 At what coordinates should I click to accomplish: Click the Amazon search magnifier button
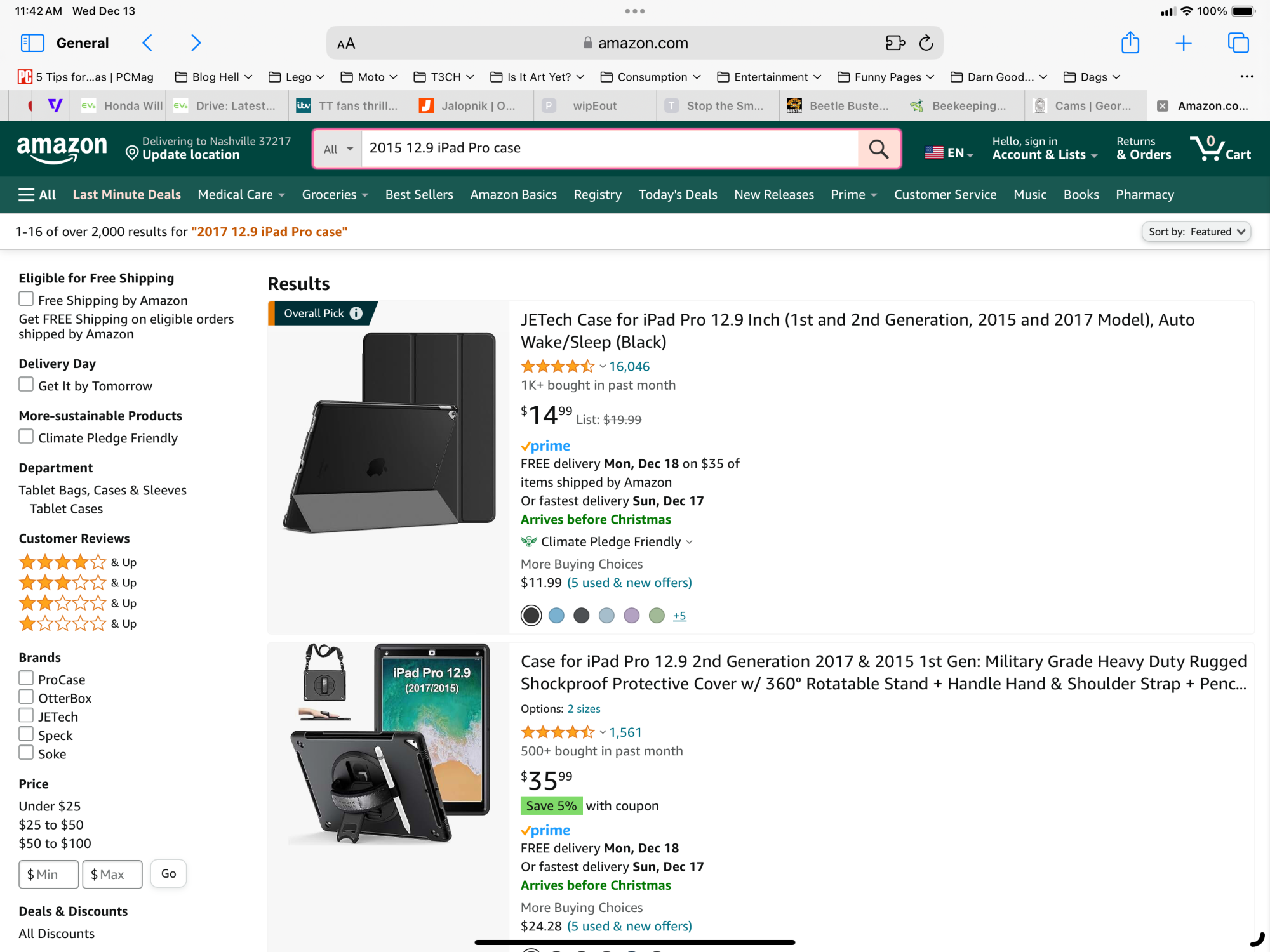coord(879,149)
